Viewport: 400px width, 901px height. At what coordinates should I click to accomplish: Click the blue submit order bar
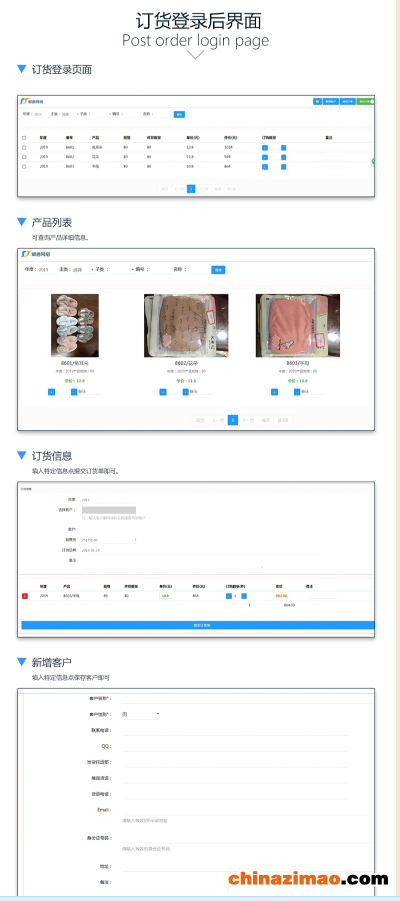click(x=198, y=625)
